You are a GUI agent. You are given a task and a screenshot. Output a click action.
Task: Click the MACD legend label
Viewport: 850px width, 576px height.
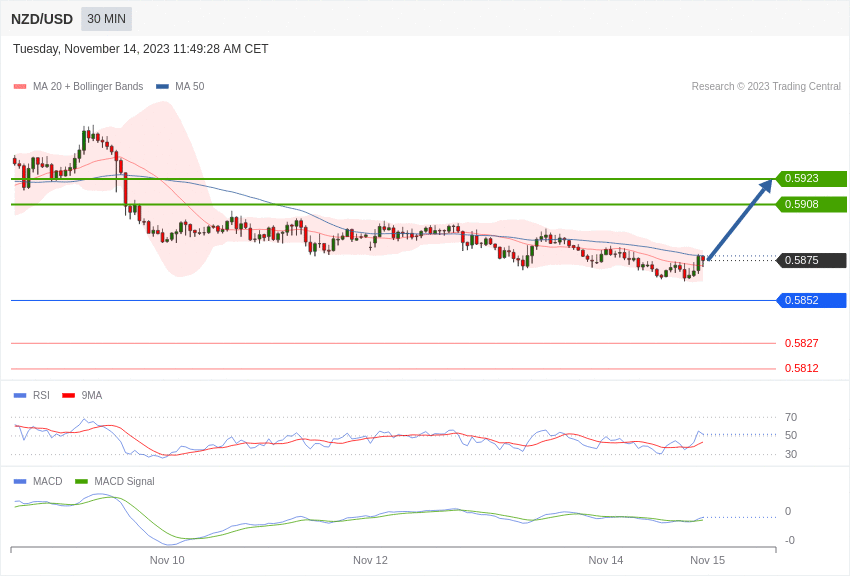tap(48, 481)
